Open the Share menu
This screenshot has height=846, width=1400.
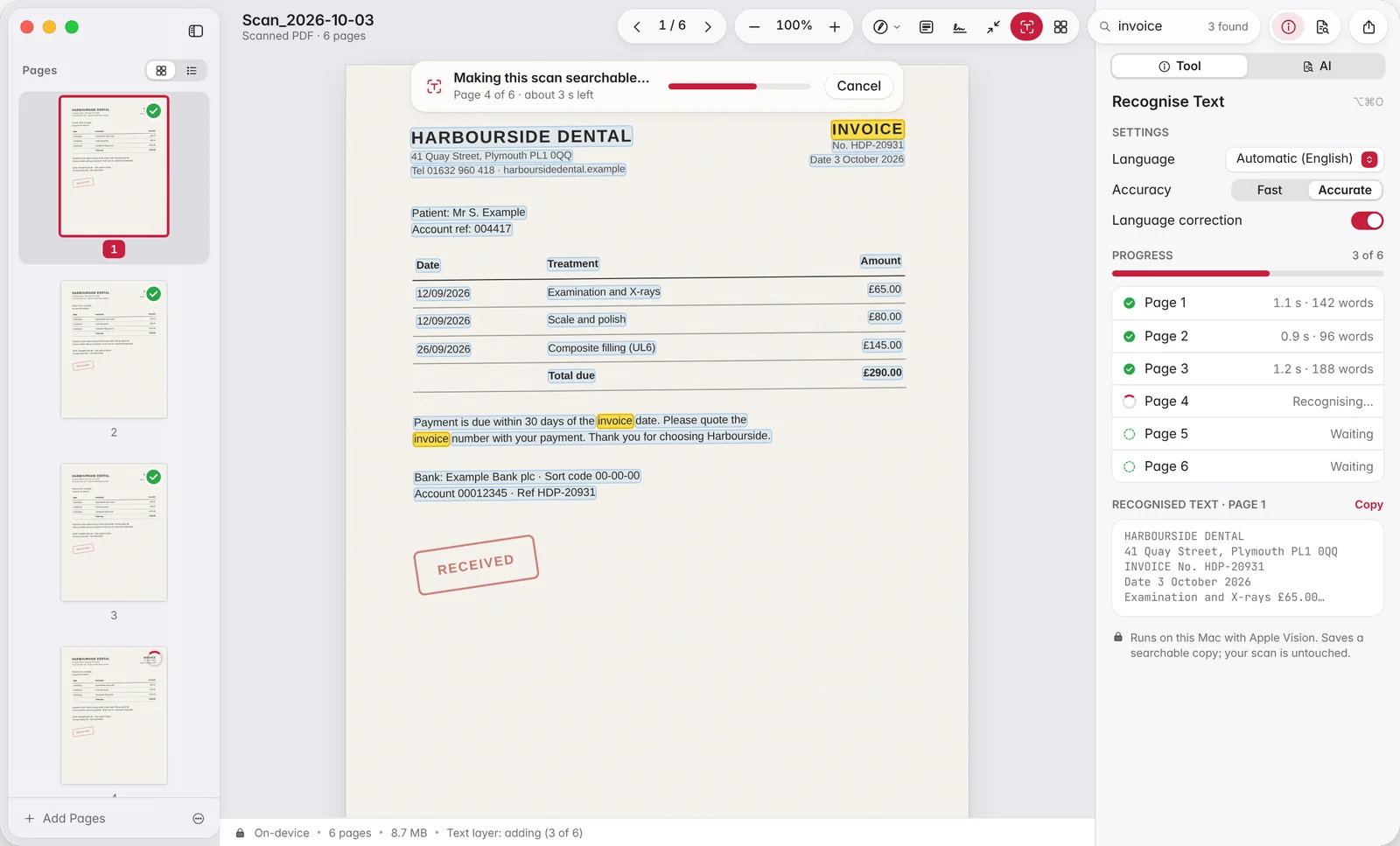[x=1368, y=27]
